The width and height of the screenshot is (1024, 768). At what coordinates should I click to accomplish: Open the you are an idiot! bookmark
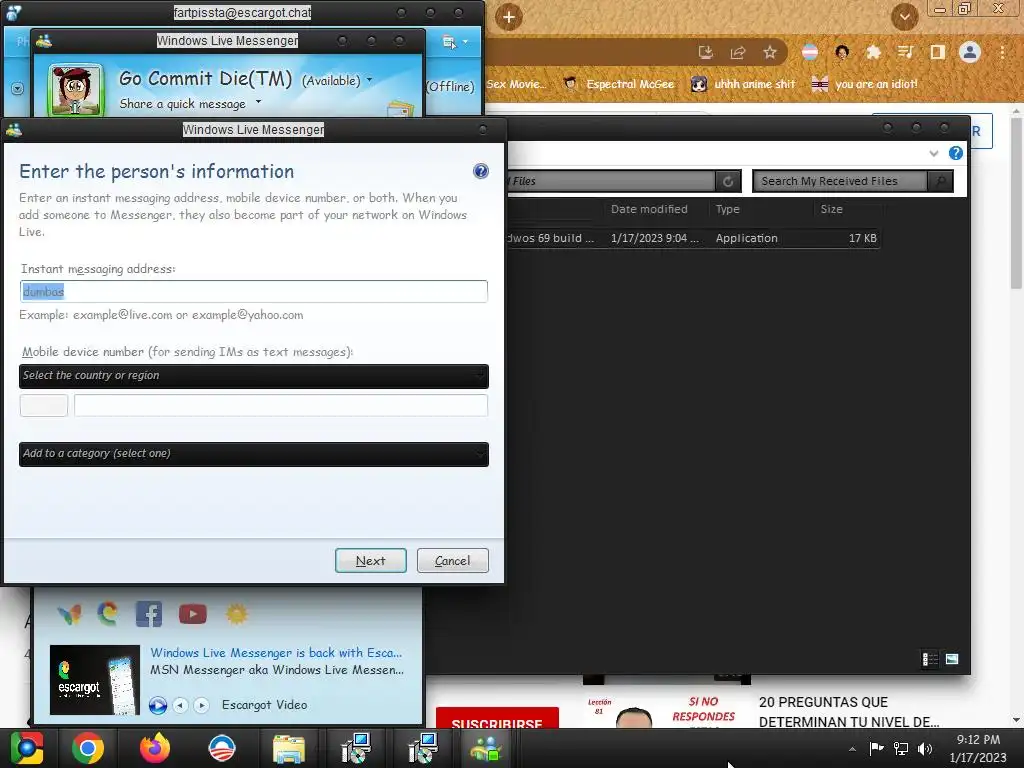pyautogui.click(x=865, y=84)
